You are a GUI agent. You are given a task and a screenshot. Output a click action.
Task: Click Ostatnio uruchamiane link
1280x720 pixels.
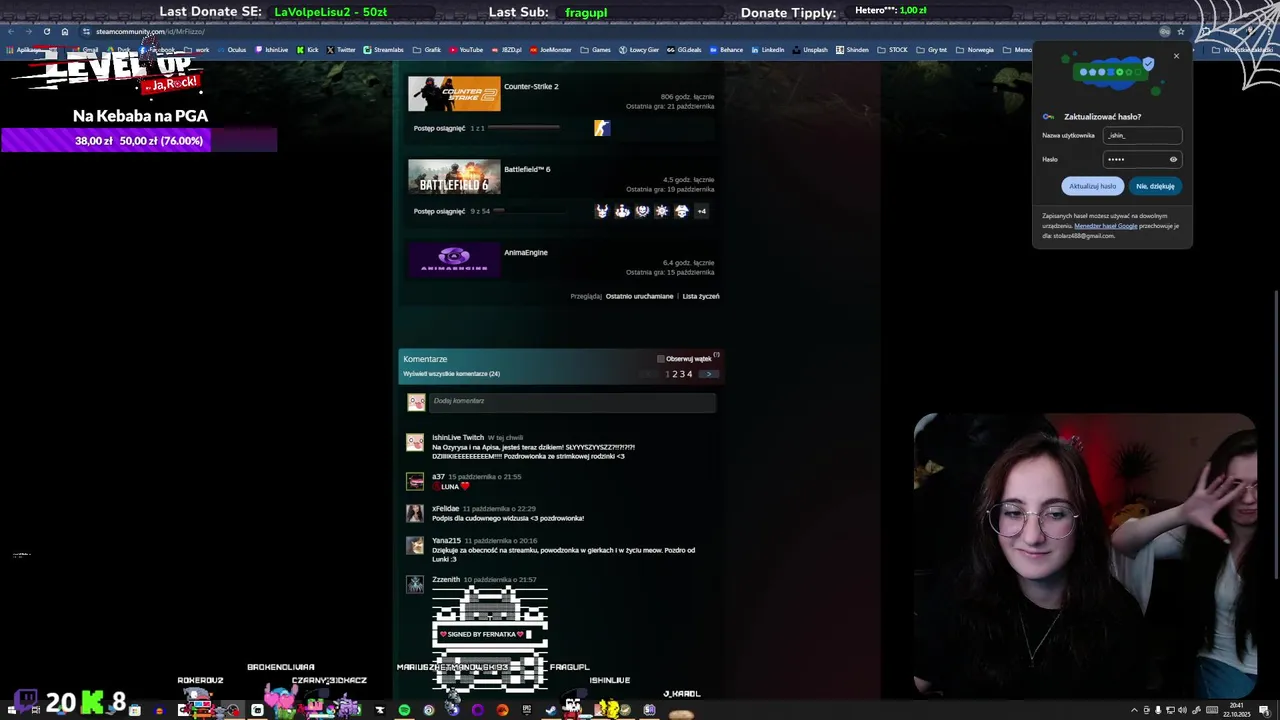pyautogui.click(x=639, y=296)
